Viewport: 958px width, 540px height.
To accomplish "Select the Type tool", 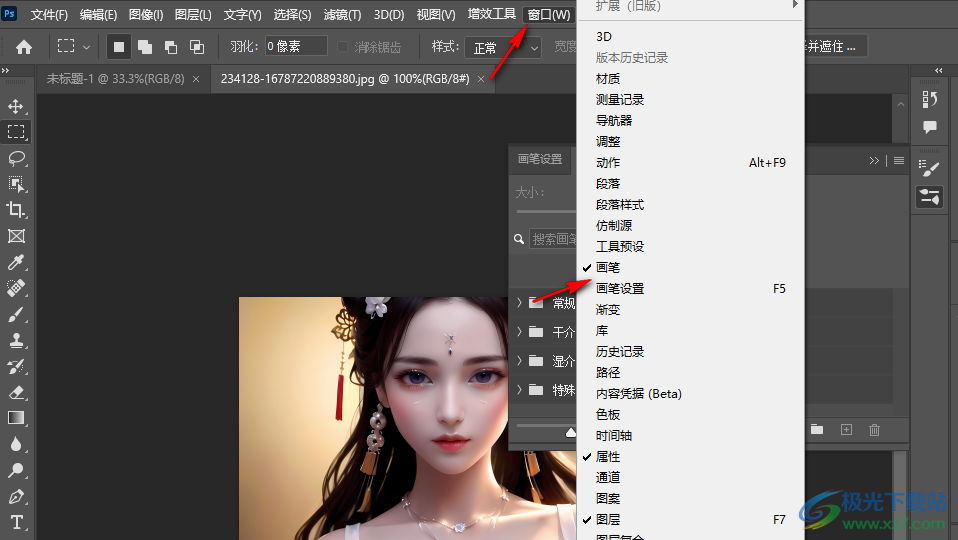I will click(x=16, y=522).
